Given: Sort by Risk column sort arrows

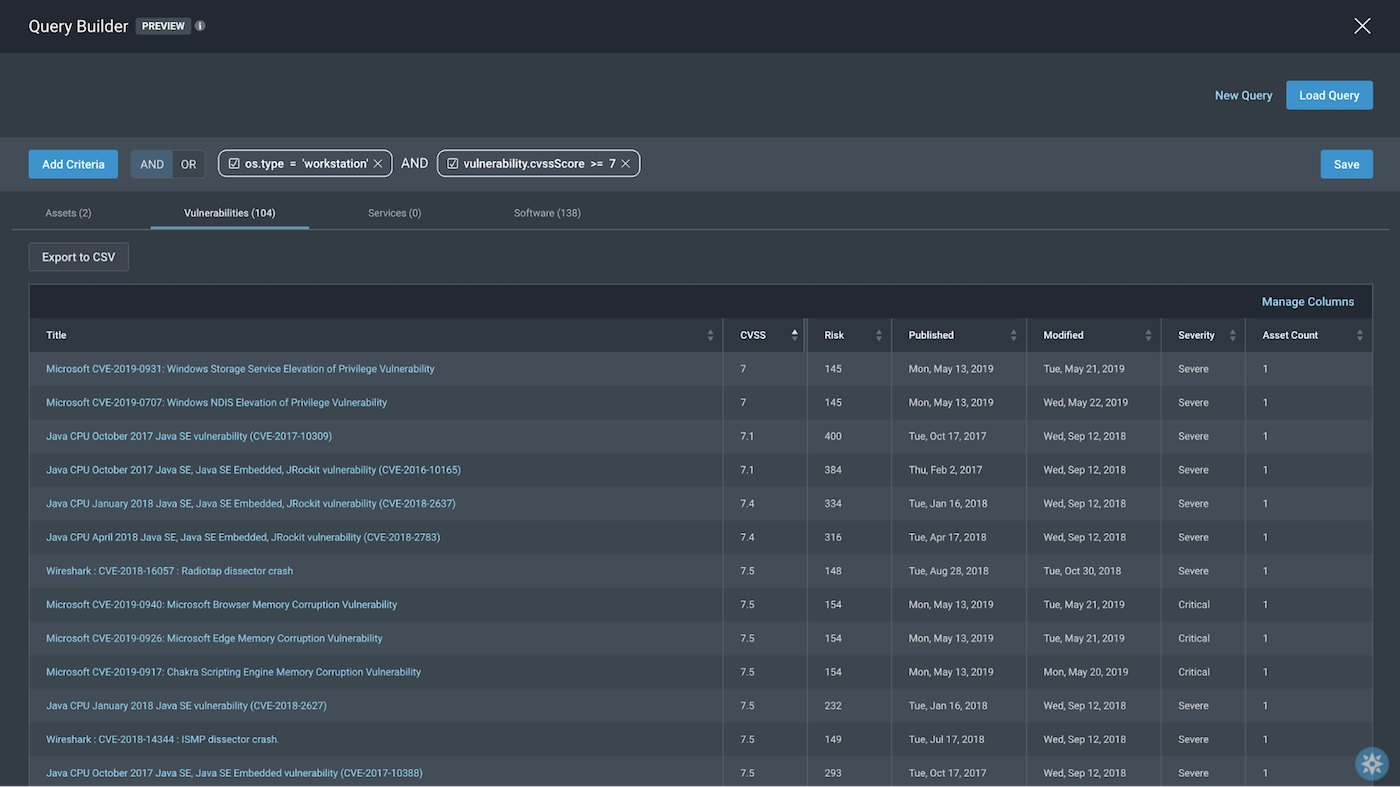Looking at the screenshot, I should point(879,336).
